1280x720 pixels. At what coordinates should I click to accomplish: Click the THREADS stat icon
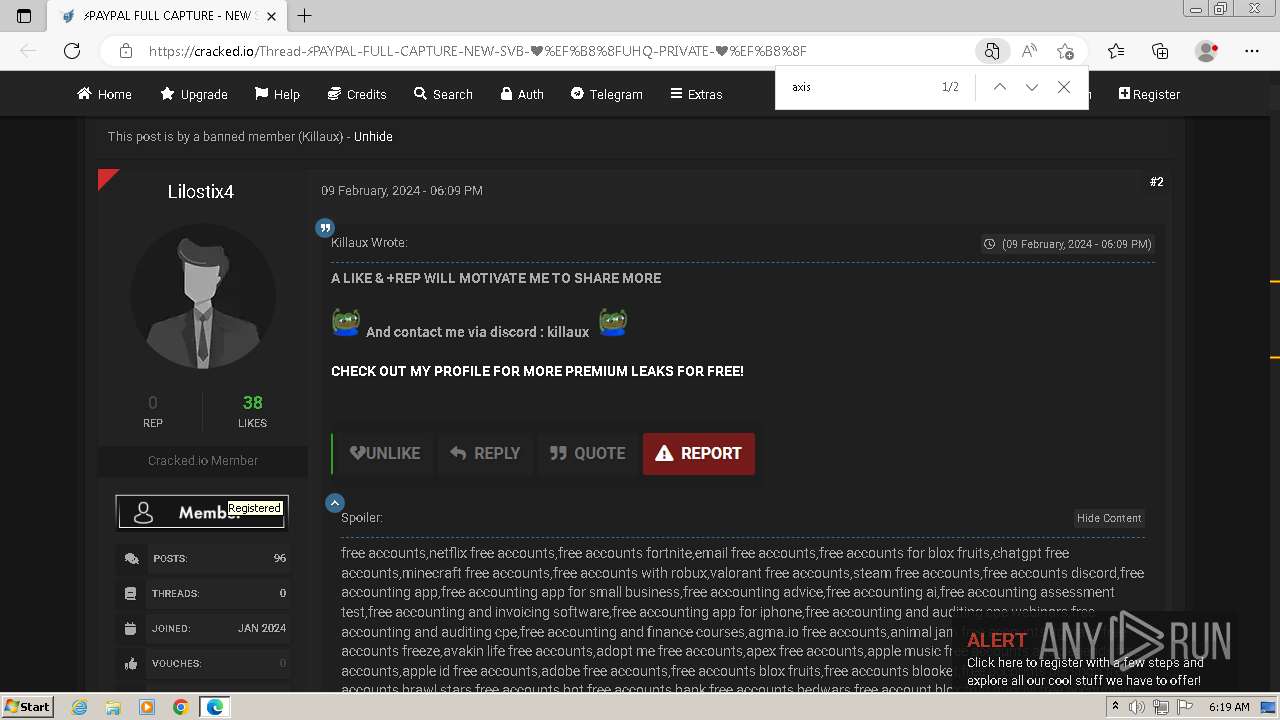[x=131, y=593]
